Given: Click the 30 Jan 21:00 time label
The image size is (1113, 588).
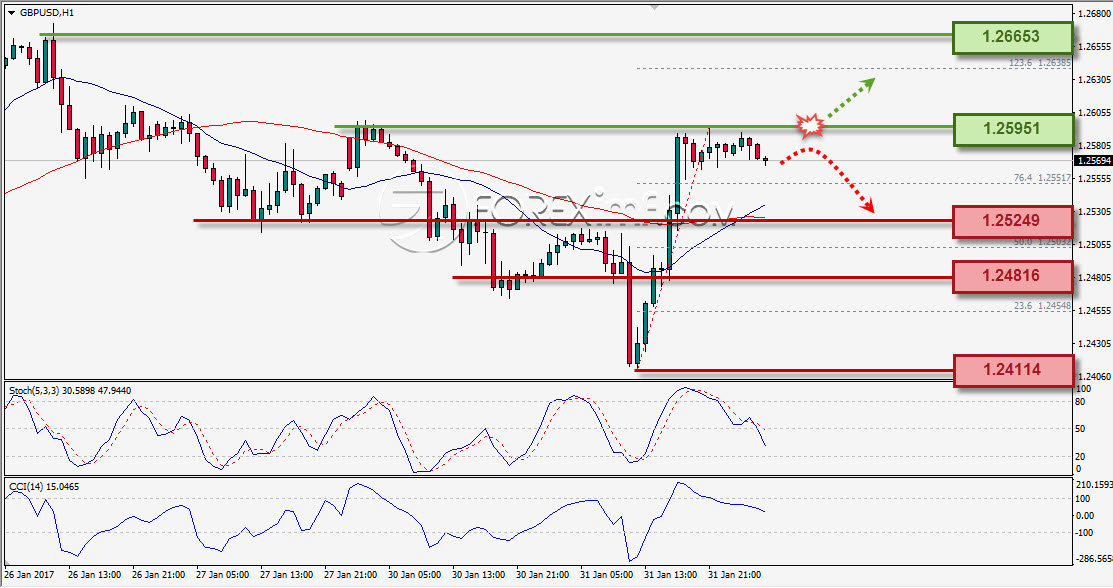Looking at the screenshot, I should point(542,575).
